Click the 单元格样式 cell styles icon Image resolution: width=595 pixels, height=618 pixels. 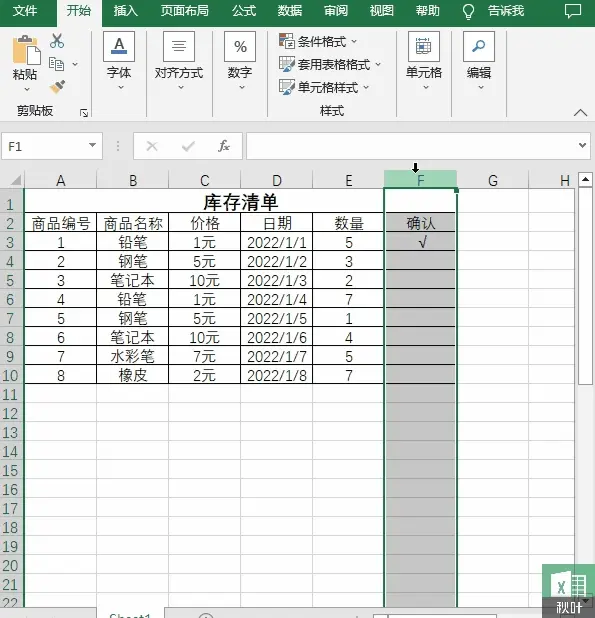(x=286, y=87)
